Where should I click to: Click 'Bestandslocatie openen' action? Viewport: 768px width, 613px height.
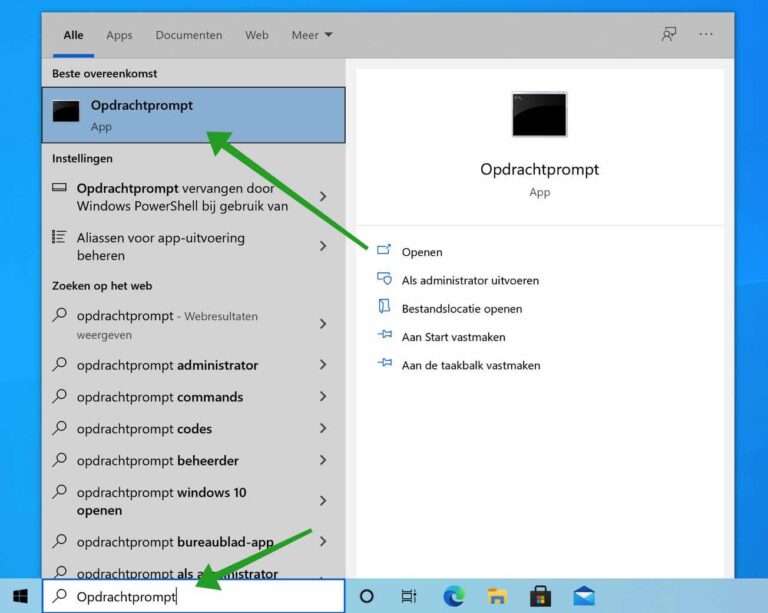[461, 309]
